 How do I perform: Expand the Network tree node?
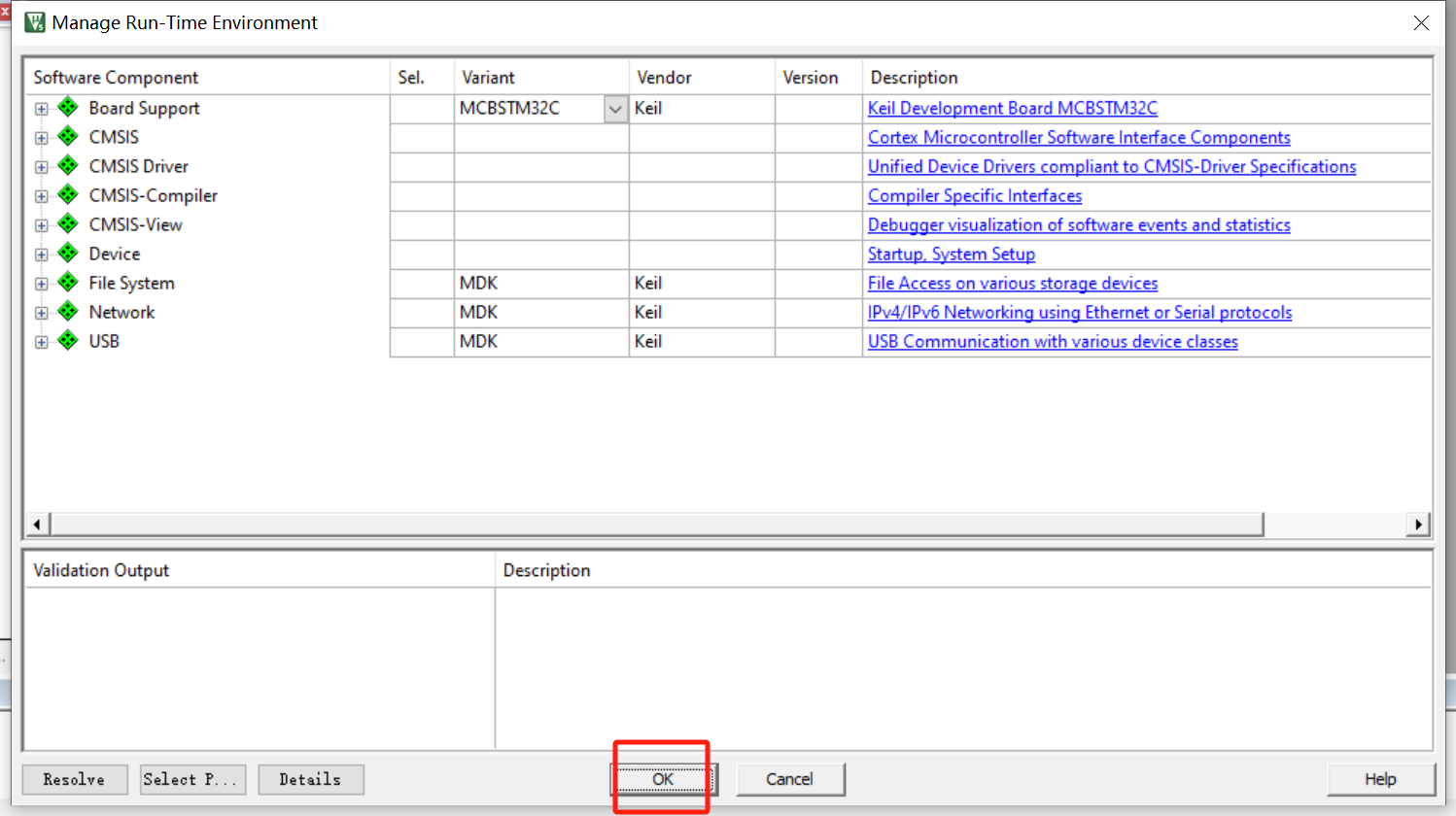[x=41, y=313]
